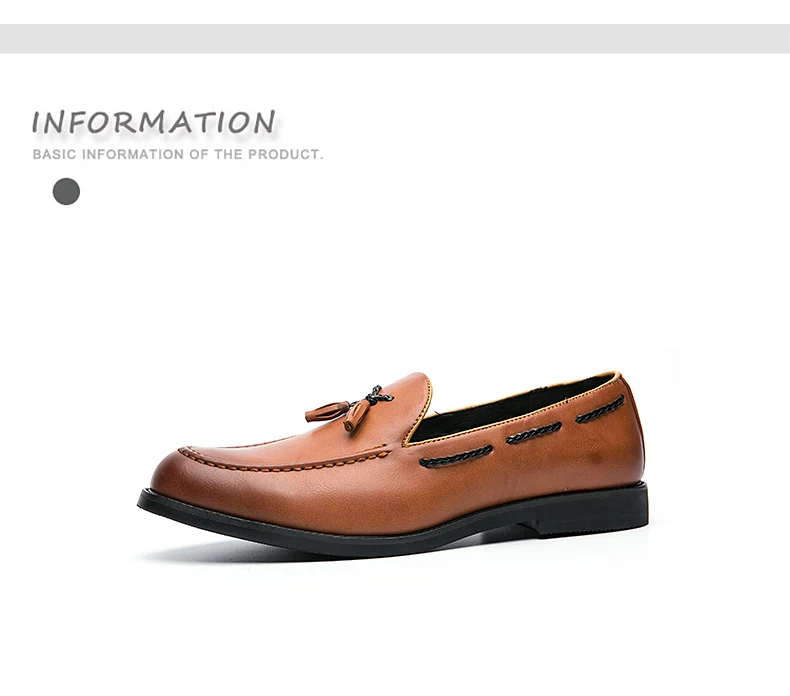Viewport: 790px width, 696px height.
Task: Click the middle braided lace stitch on side
Action: click(534, 433)
